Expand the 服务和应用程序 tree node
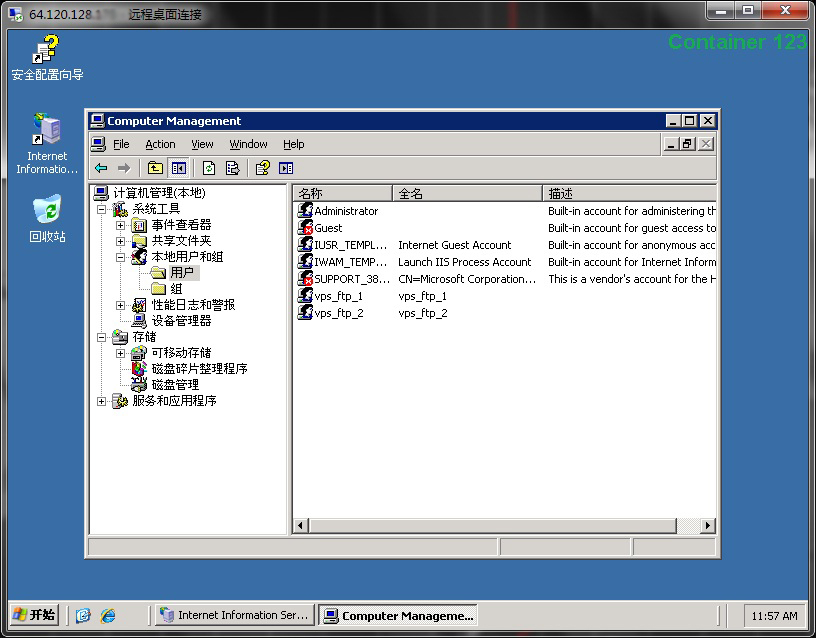The image size is (816, 638). point(101,401)
